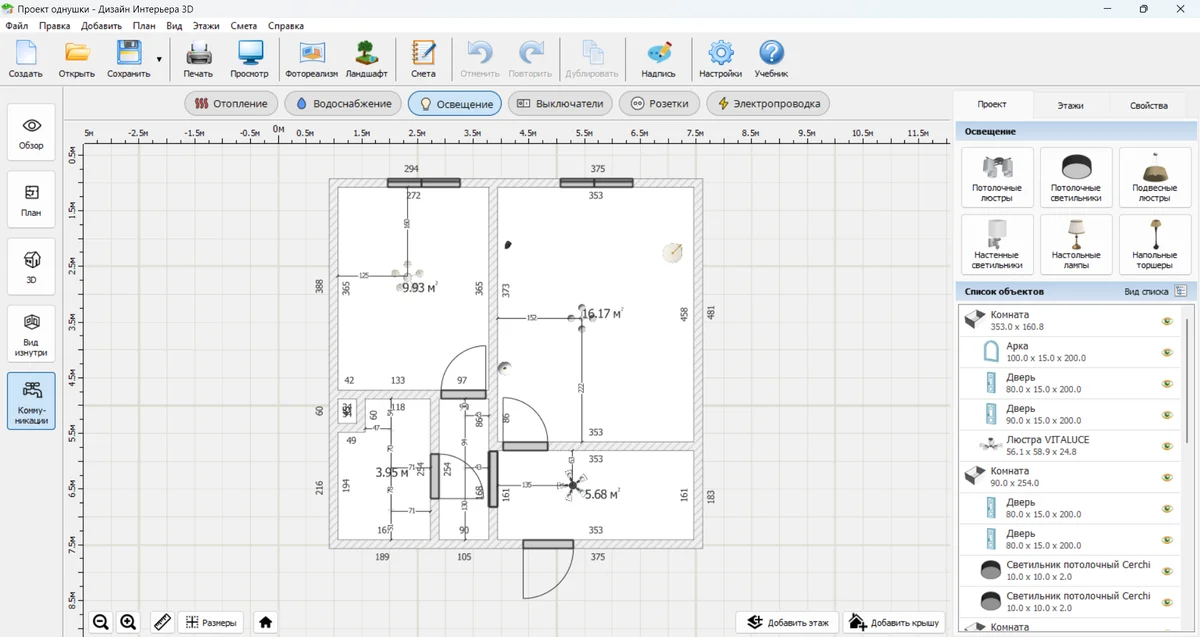Image resolution: width=1200 pixels, height=637 pixels.
Task: Open the Этажи menu
Action: point(206,25)
